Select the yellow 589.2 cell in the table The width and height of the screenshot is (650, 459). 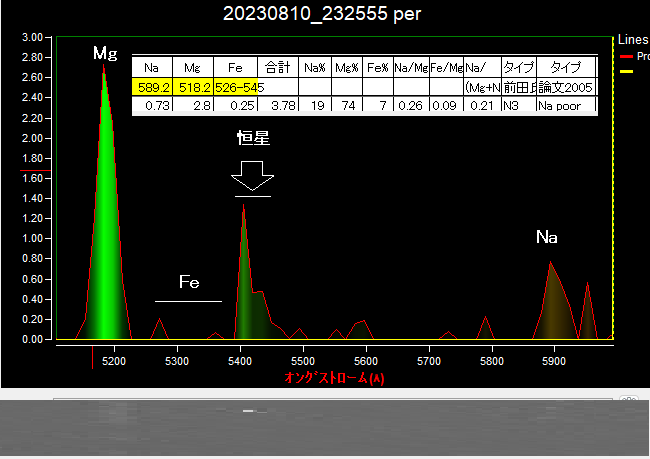(x=152, y=88)
